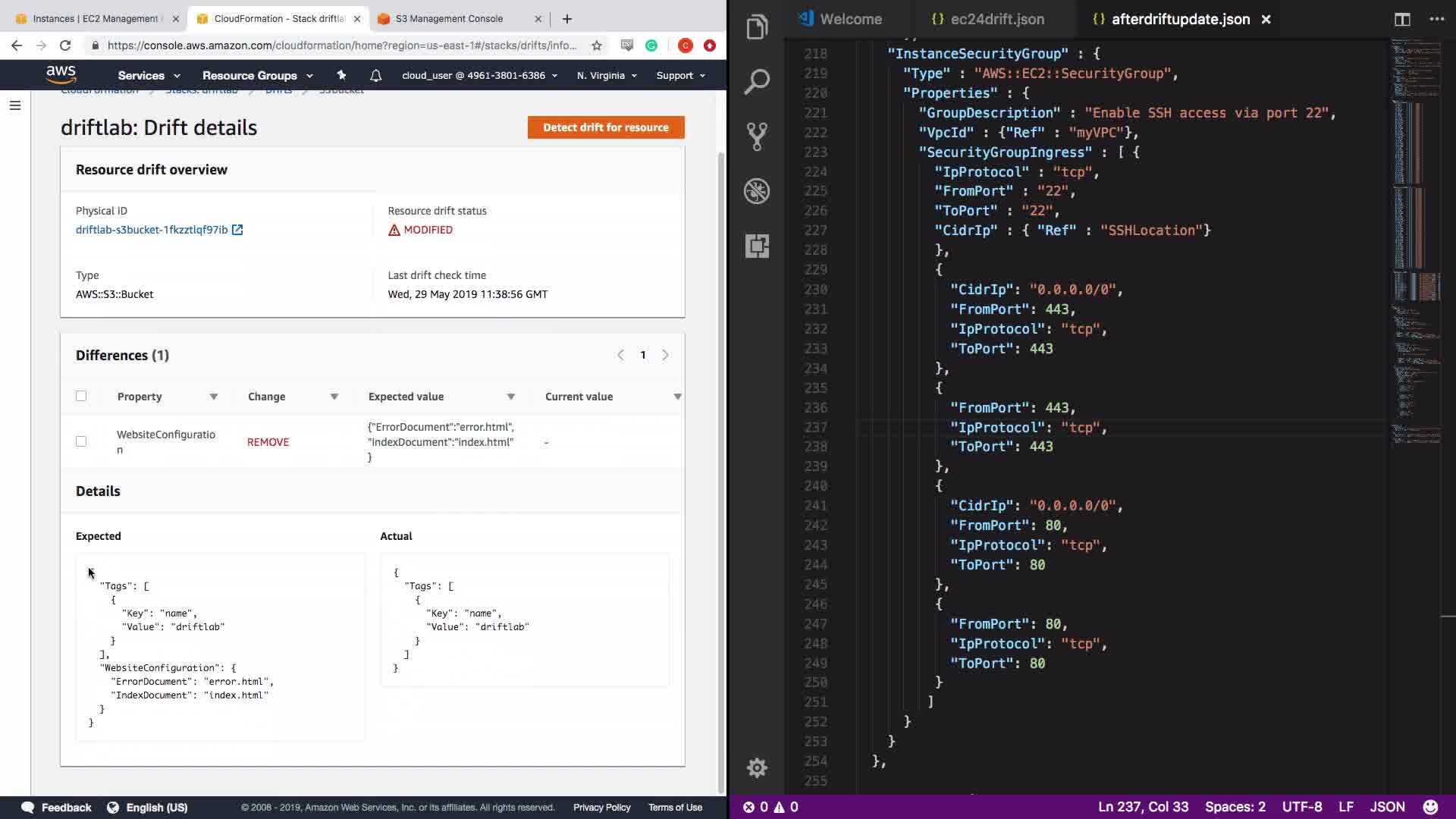Viewport: 1456px width, 819px height.
Task: Click the browser address bar URL
Action: (341, 45)
